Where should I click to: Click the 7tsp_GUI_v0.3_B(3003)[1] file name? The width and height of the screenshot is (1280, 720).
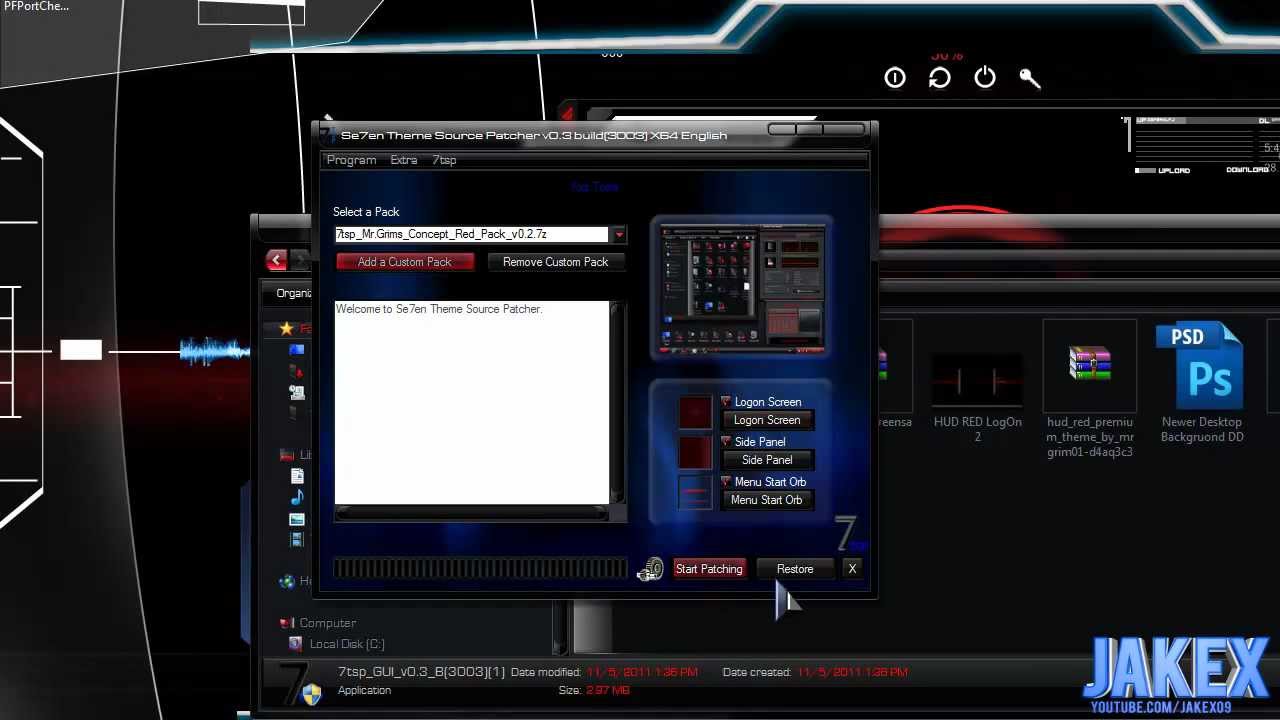tap(421, 672)
